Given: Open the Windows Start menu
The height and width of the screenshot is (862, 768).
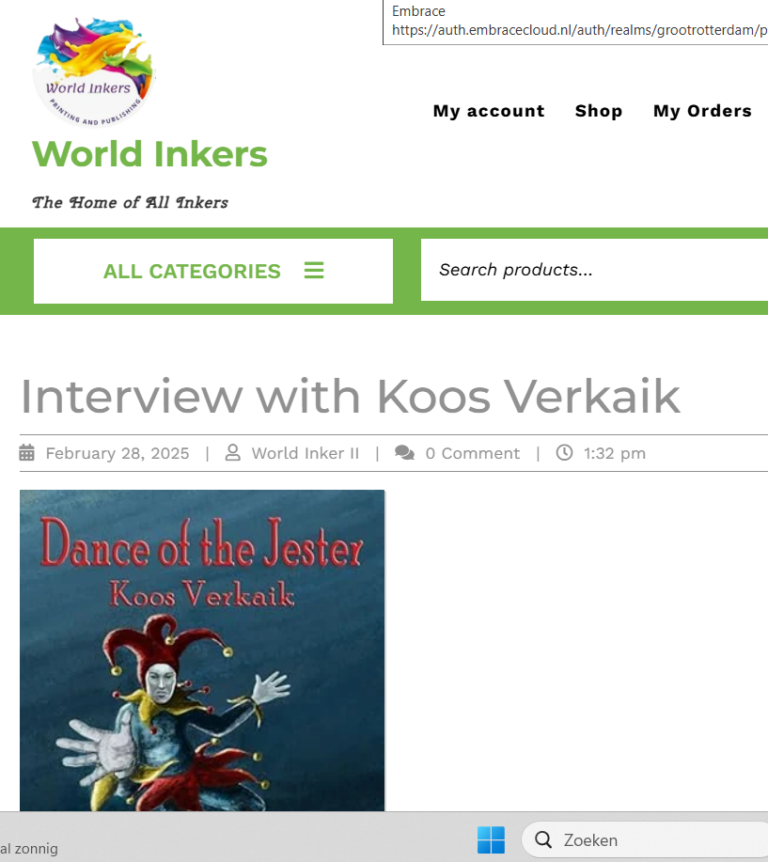Looking at the screenshot, I should (x=491, y=840).
